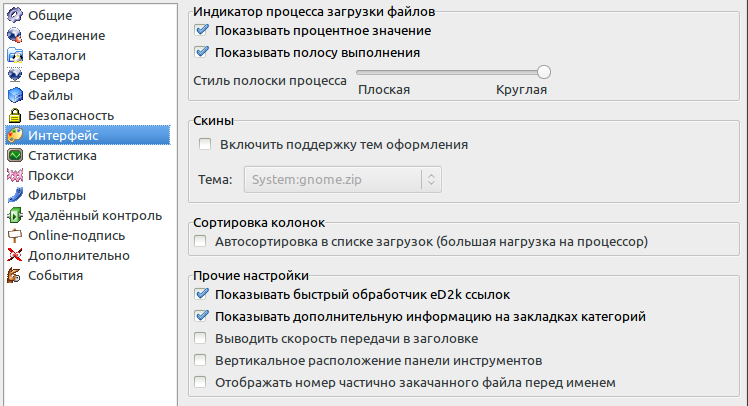Click the Тема: label
This screenshot has height=406, width=748.
coord(215,180)
